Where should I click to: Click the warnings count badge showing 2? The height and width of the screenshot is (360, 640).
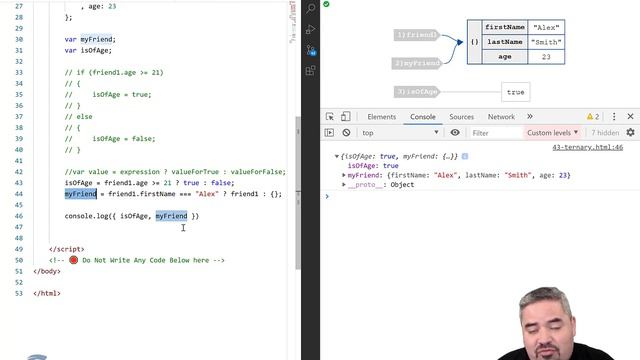[x=593, y=117]
